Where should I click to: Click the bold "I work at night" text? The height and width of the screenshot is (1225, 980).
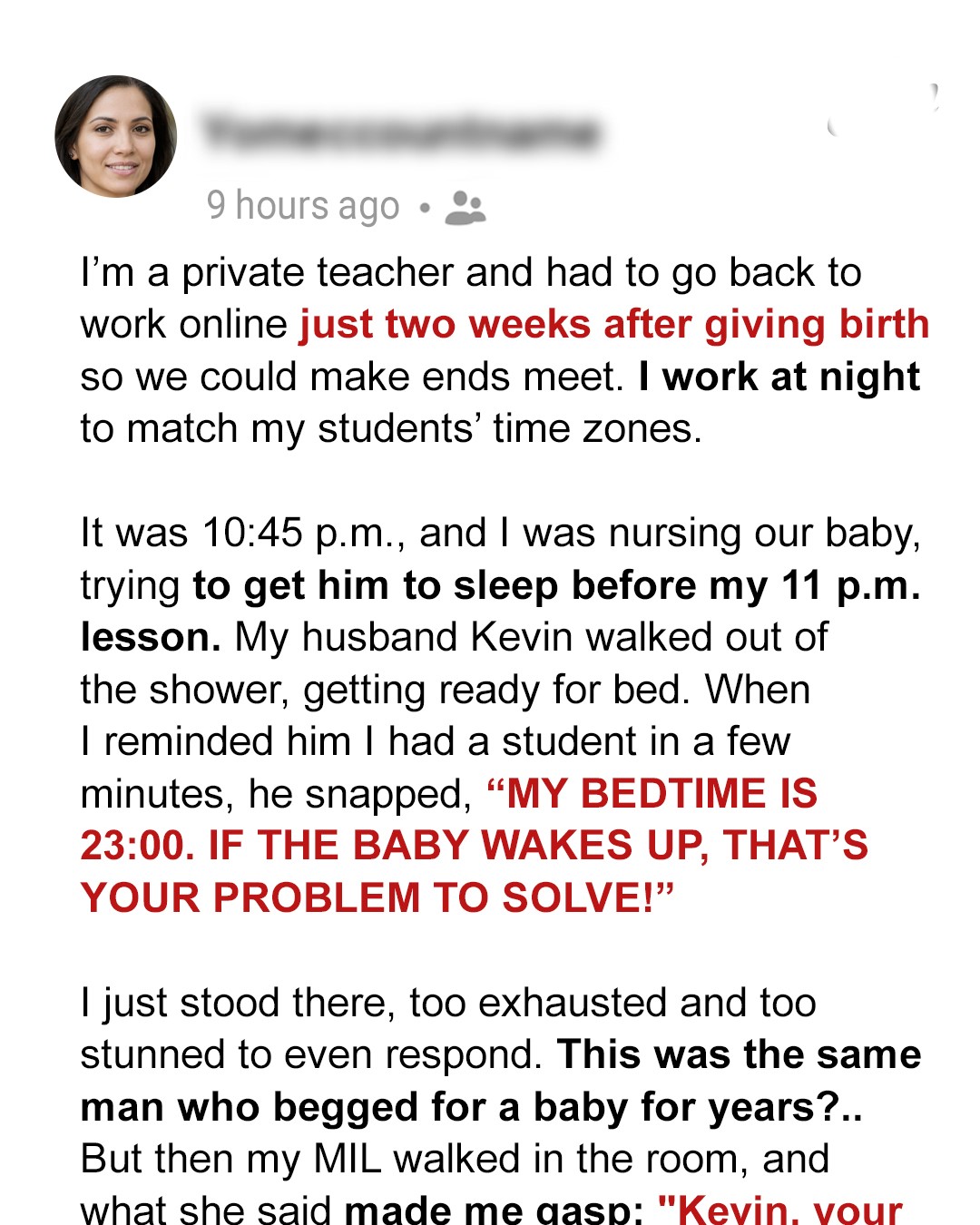779,377
